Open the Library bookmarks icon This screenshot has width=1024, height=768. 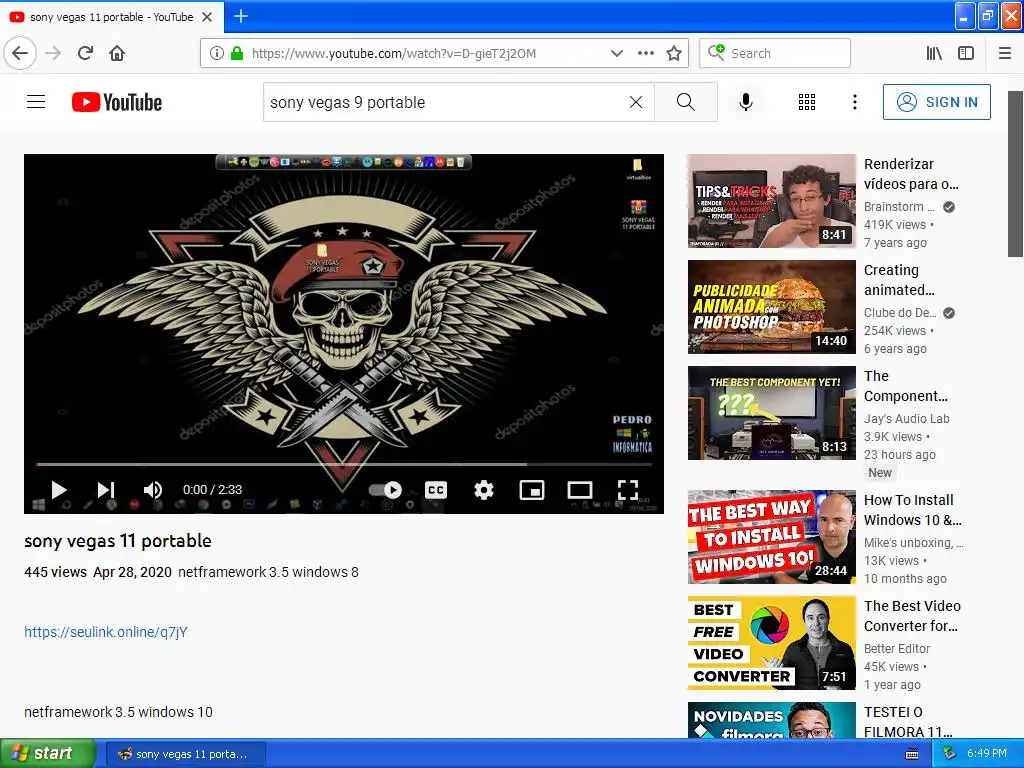(x=934, y=53)
